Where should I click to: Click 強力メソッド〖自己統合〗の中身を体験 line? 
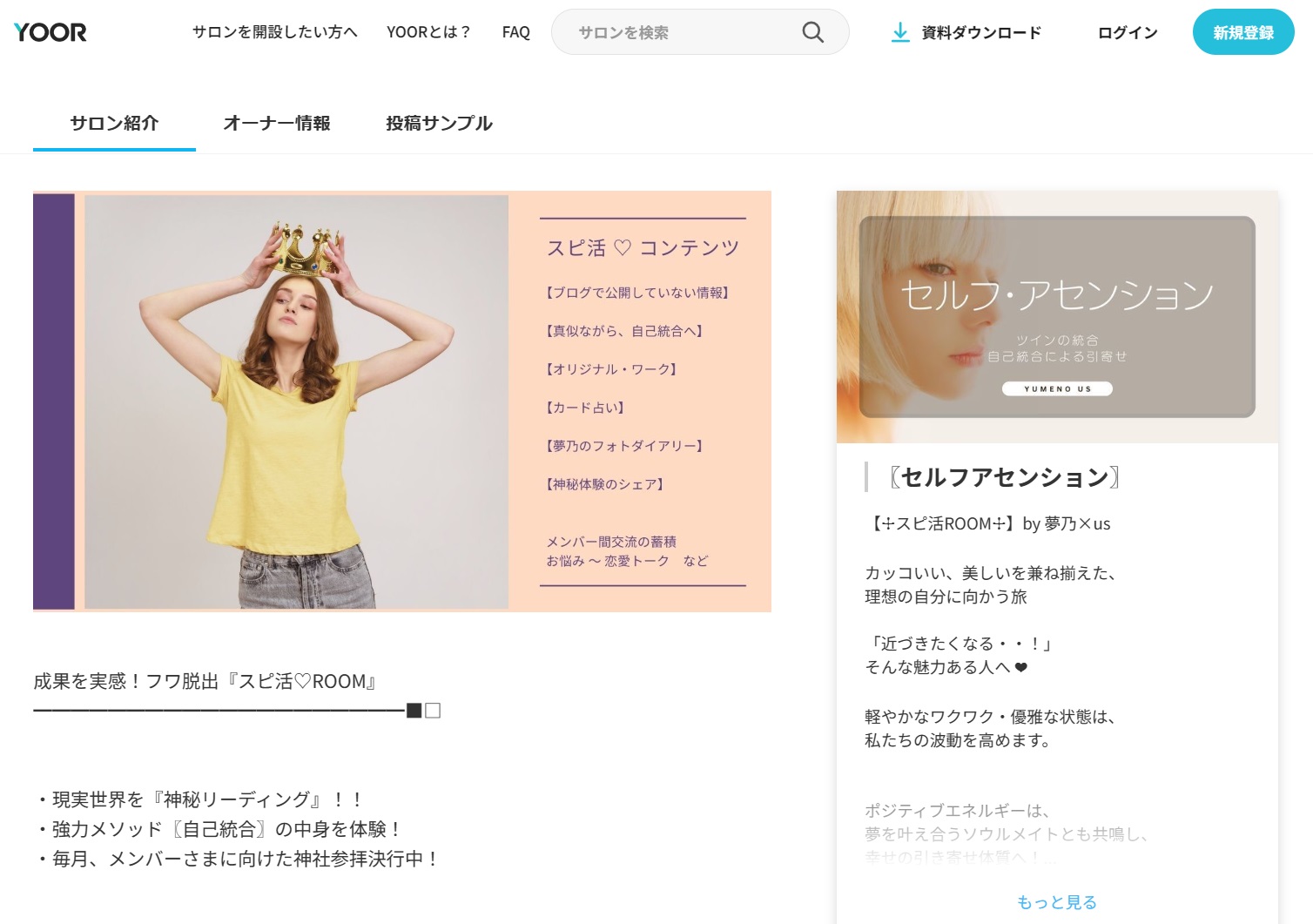[x=218, y=829]
